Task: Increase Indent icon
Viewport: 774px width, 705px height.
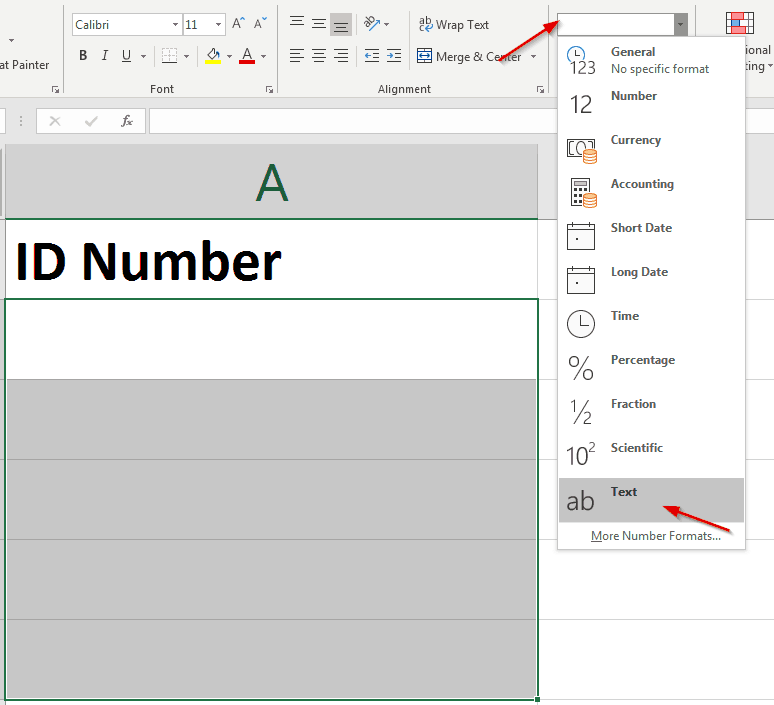Action: click(393, 55)
